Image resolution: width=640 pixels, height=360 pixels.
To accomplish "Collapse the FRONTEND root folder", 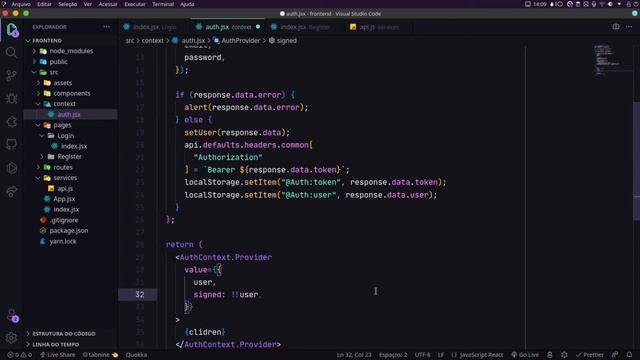I will 71,40.
